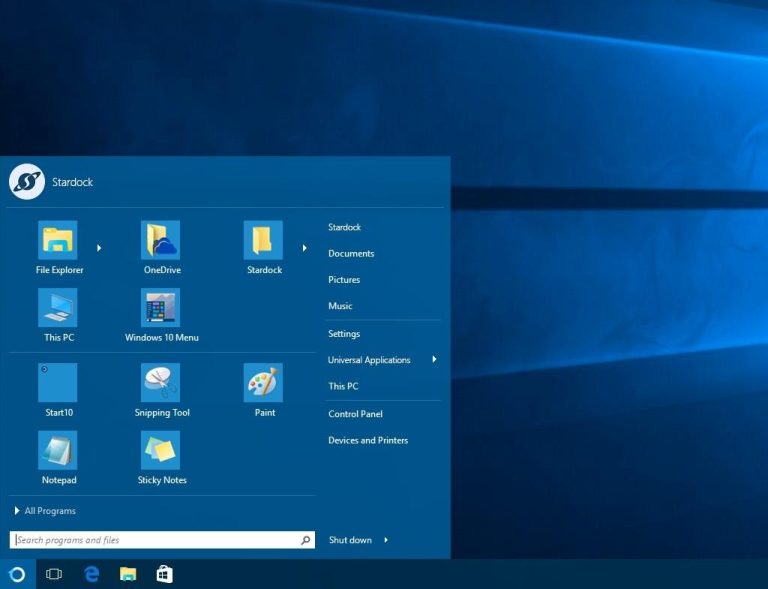The width and height of the screenshot is (768, 589).
Task: Expand the File Explorer jump list arrow
Action: 98,247
